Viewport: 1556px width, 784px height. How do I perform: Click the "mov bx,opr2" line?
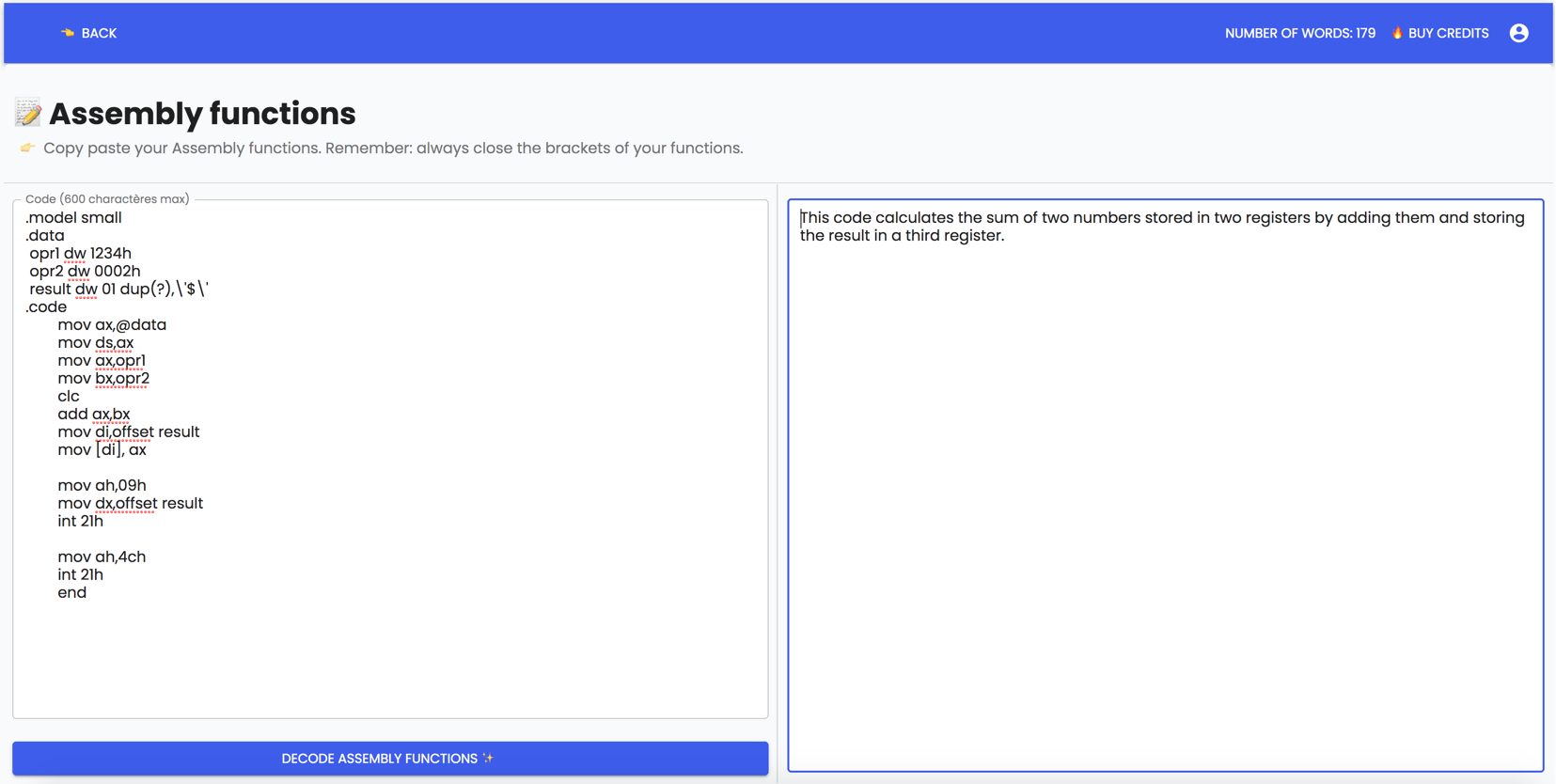103,379
